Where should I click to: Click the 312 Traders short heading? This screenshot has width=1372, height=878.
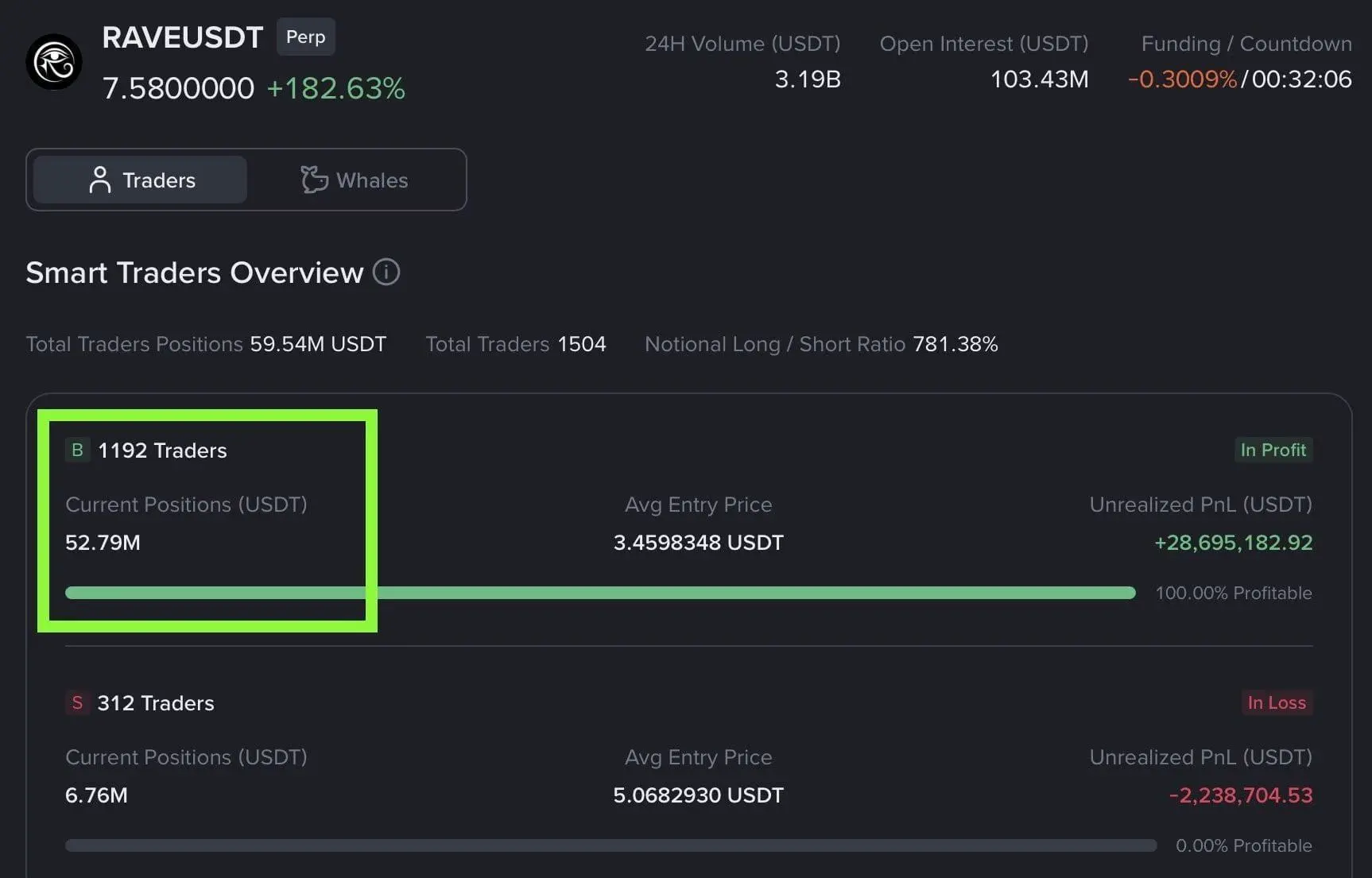[x=156, y=703]
